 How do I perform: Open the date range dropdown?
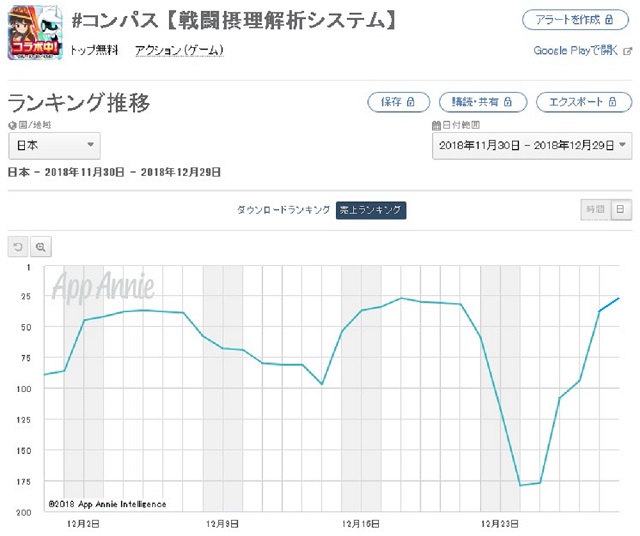pyautogui.click(x=532, y=145)
